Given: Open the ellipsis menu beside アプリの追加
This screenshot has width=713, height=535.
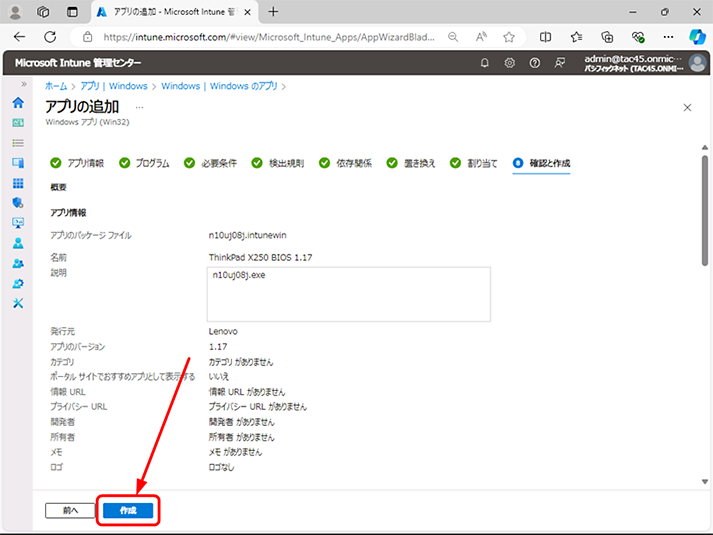Looking at the screenshot, I should 139,107.
